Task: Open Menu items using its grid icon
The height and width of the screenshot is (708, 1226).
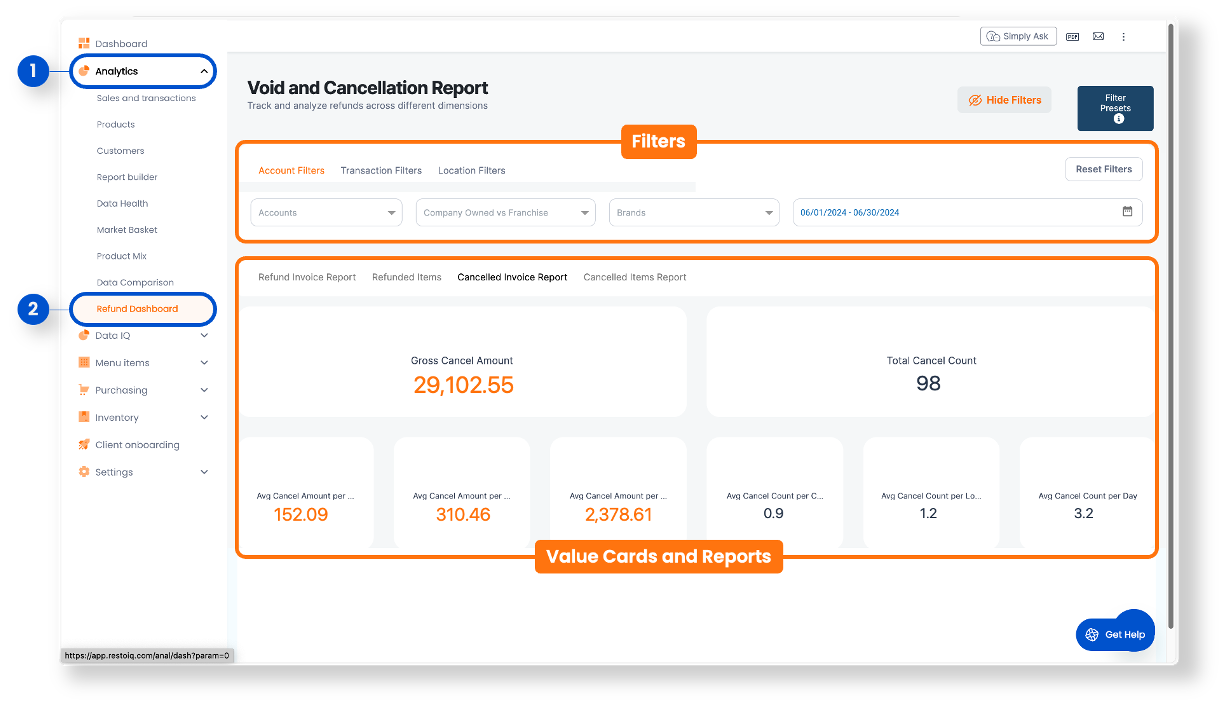Action: 85,362
